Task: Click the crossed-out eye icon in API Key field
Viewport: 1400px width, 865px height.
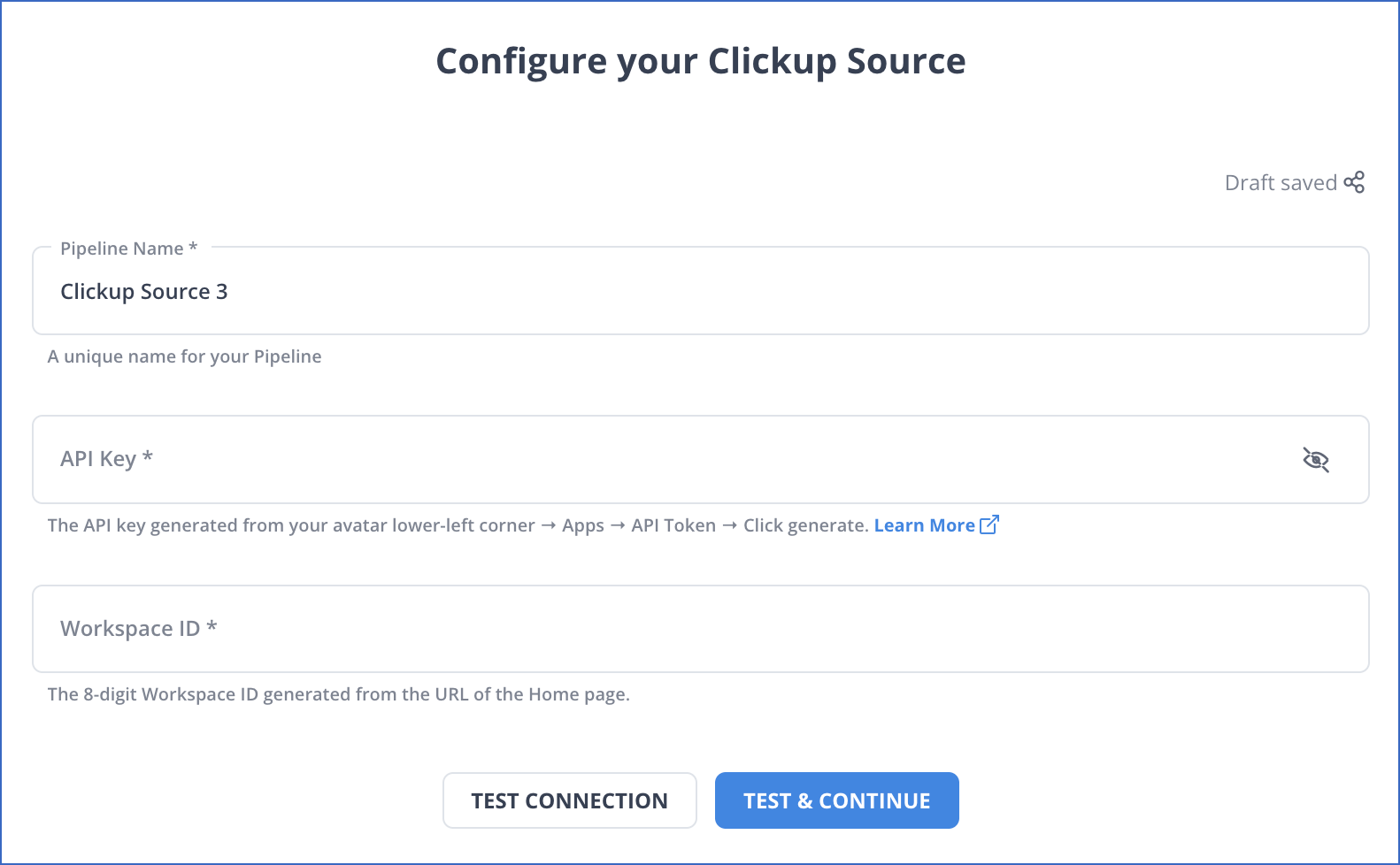Action: tap(1316, 460)
